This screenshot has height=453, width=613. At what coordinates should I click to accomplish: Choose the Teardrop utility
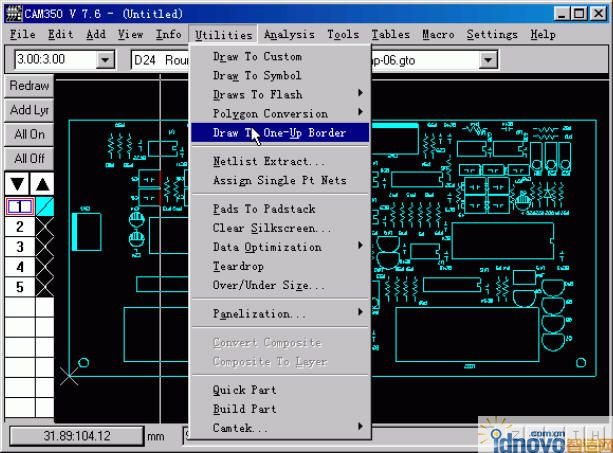280,266
